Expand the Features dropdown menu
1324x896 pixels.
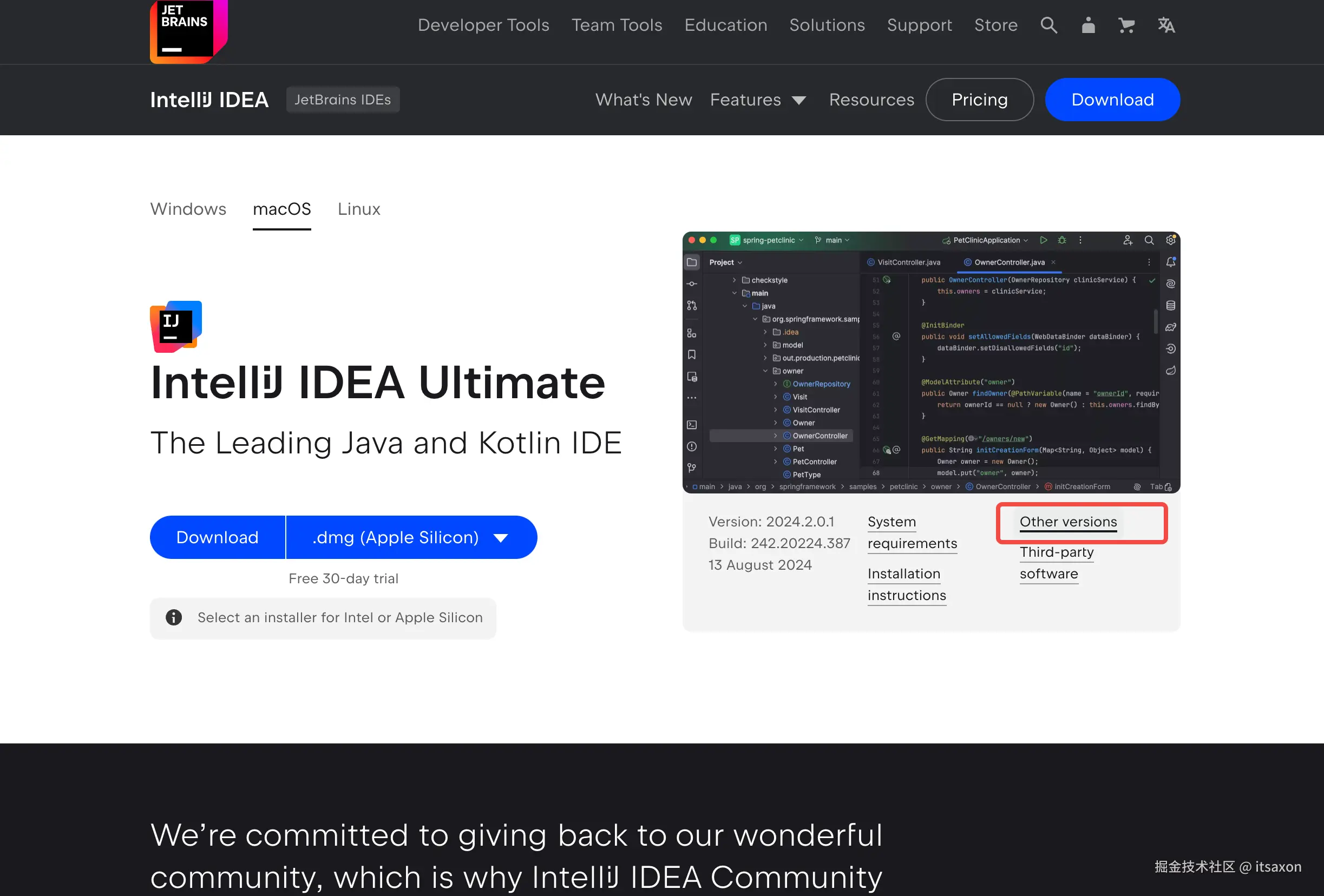[758, 100]
